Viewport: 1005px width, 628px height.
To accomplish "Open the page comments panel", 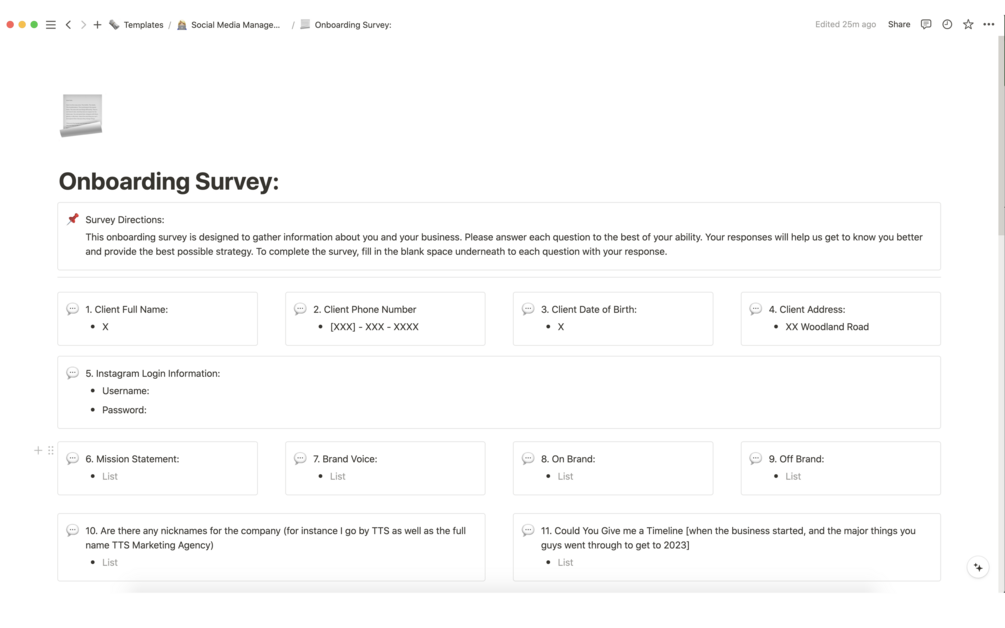I will pos(926,25).
